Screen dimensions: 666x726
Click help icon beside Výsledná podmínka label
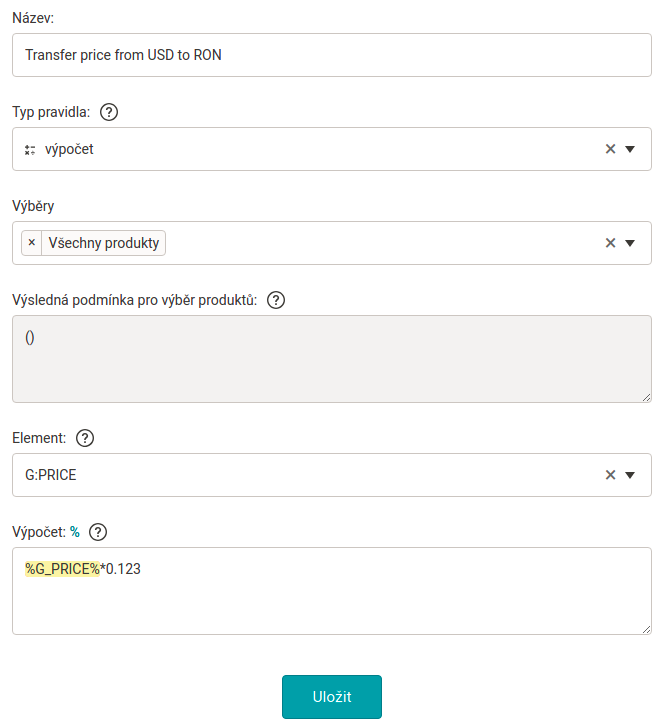[277, 300]
